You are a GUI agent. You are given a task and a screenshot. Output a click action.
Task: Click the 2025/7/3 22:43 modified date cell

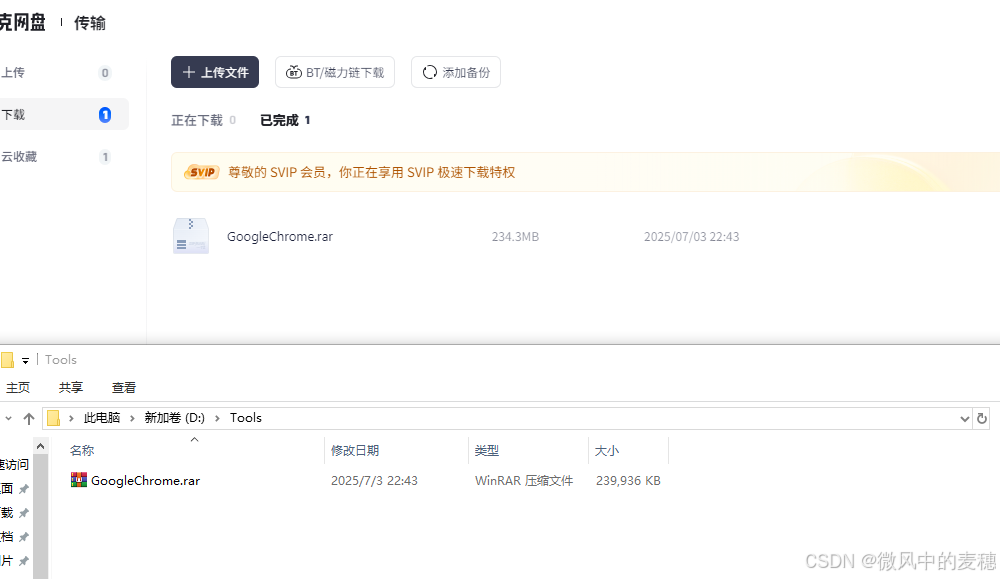(x=374, y=481)
